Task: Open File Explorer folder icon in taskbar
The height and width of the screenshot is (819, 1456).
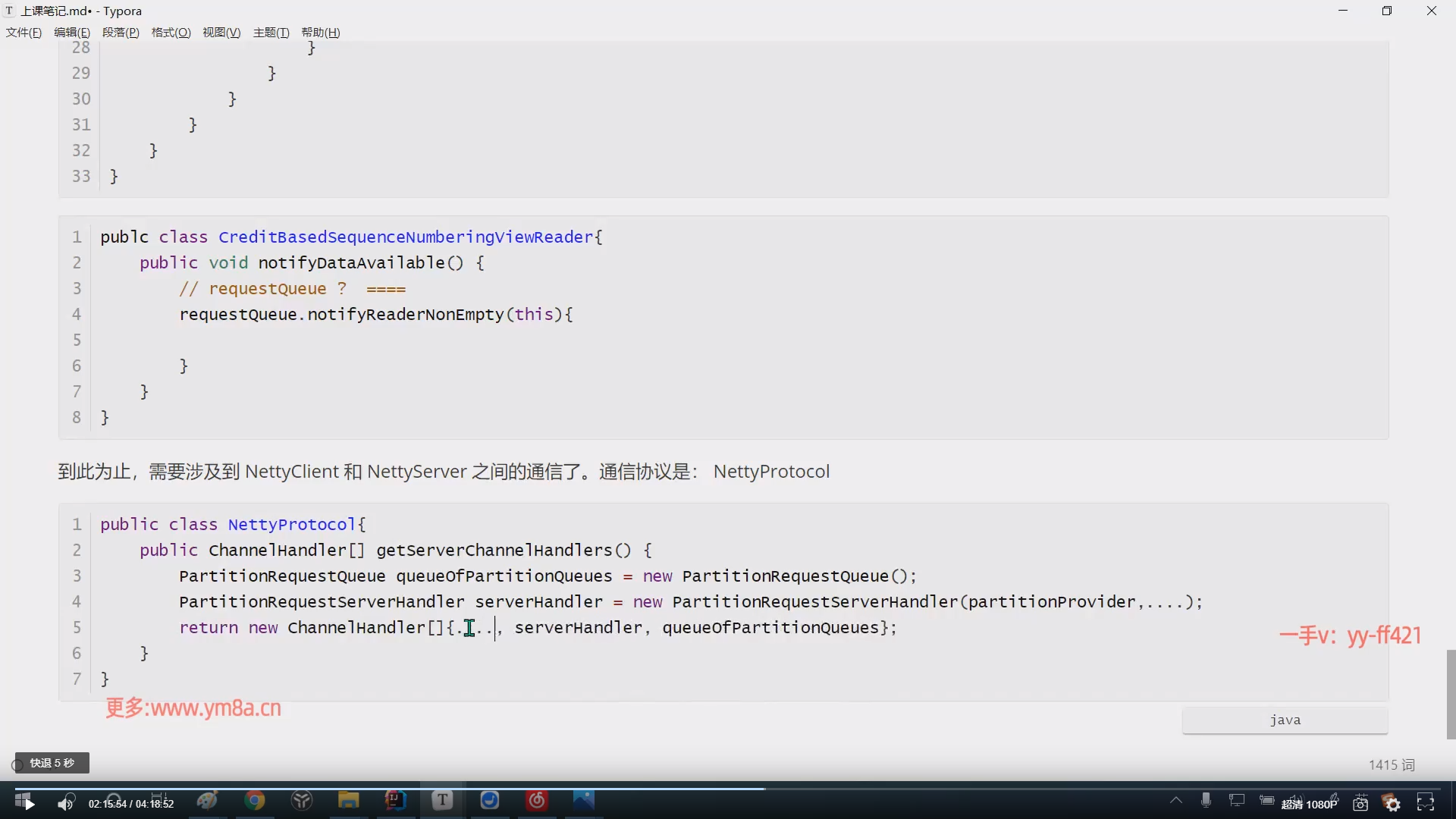Action: [x=348, y=801]
